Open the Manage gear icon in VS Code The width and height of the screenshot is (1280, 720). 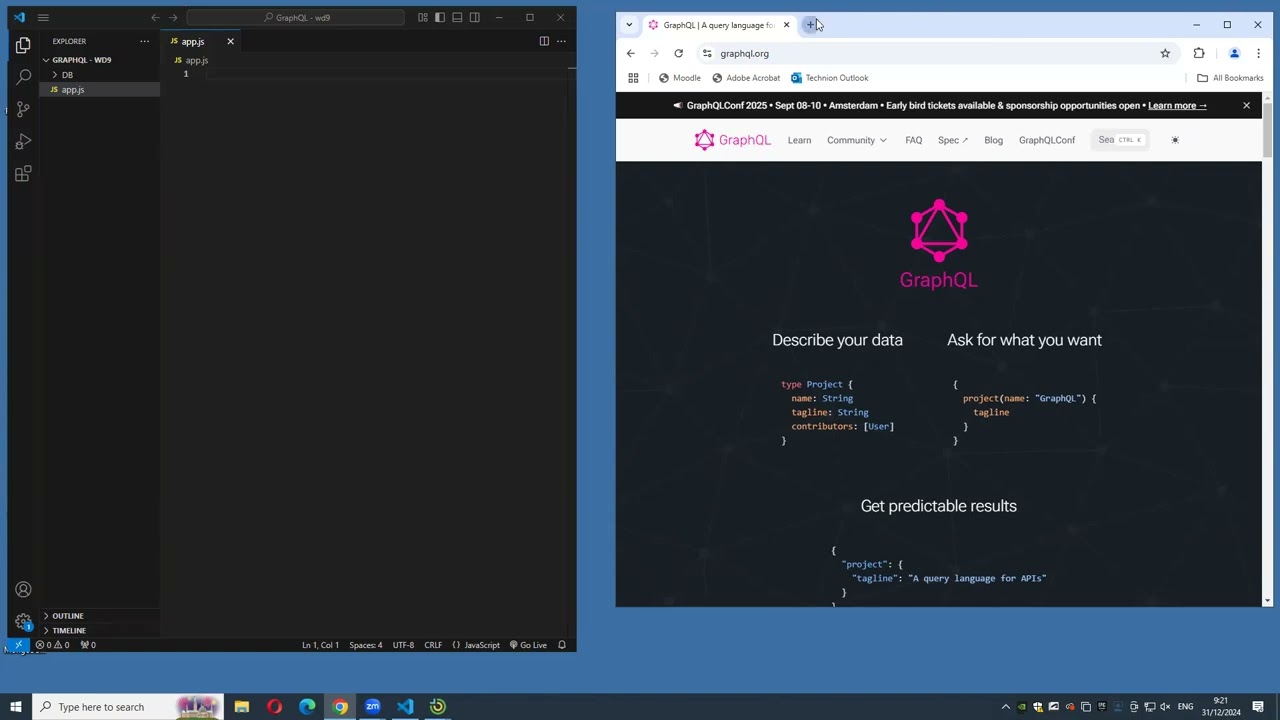click(x=23, y=621)
